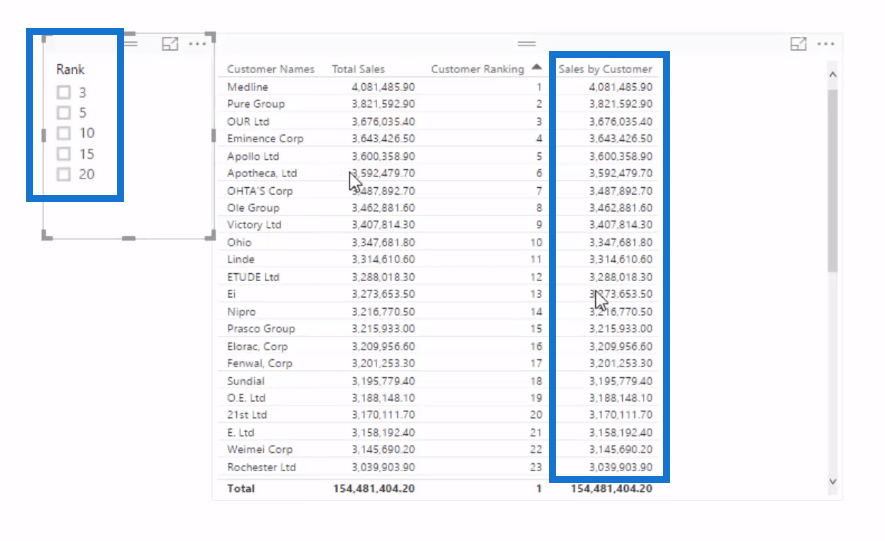Tick the Rank 5 checkbox
The image size is (885, 541).
pos(64,112)
